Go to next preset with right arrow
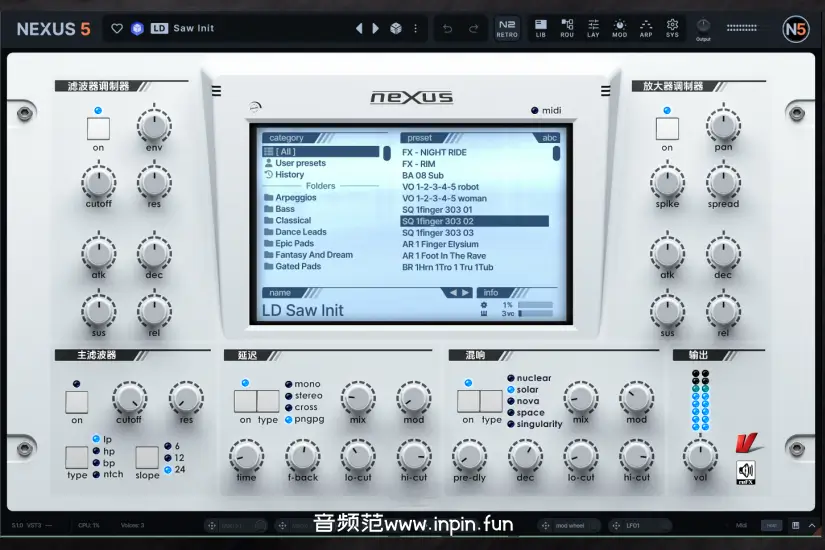The height and width of the screenshot is (550, 825). (376, 28)
